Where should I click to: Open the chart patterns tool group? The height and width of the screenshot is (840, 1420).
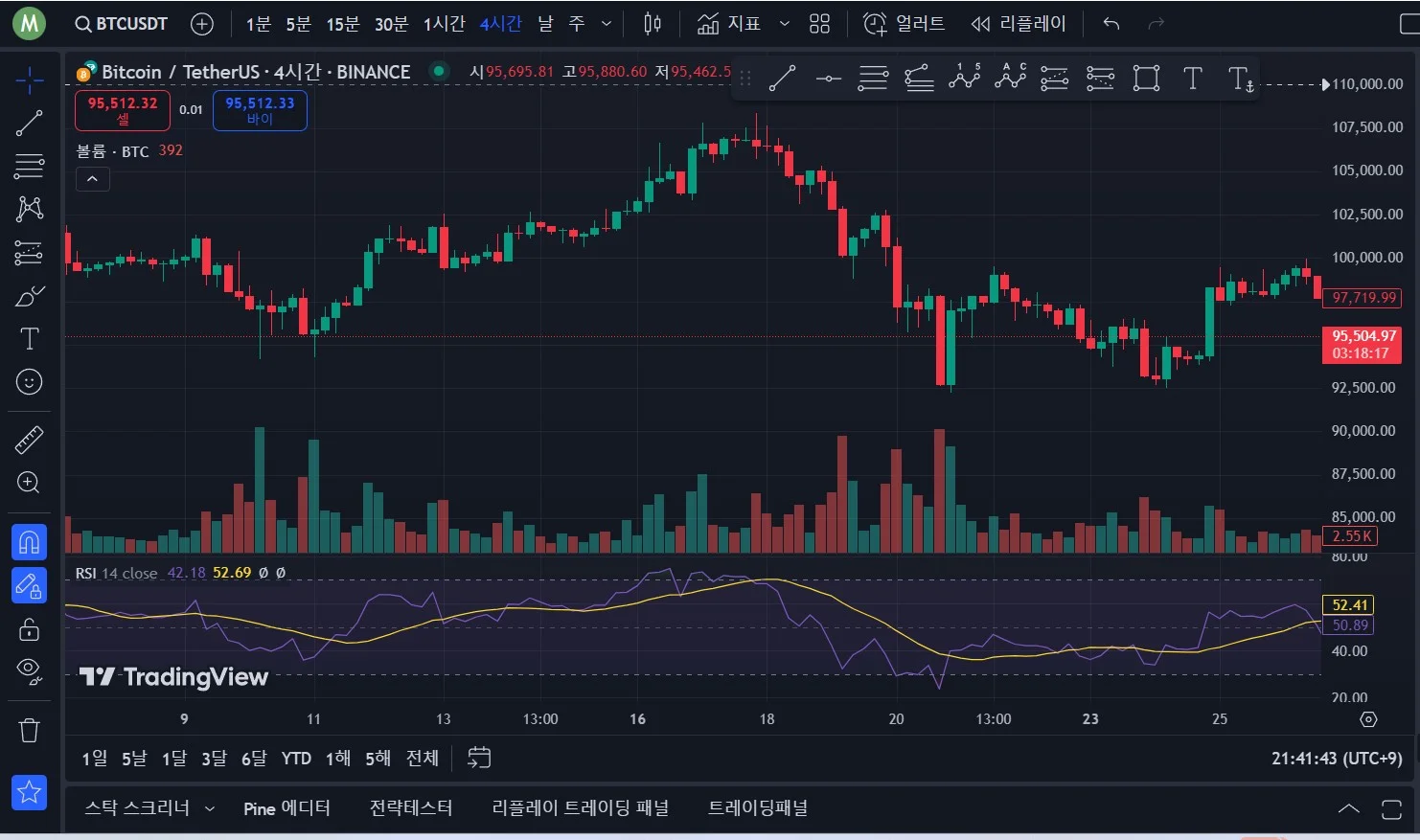point(30,209)
